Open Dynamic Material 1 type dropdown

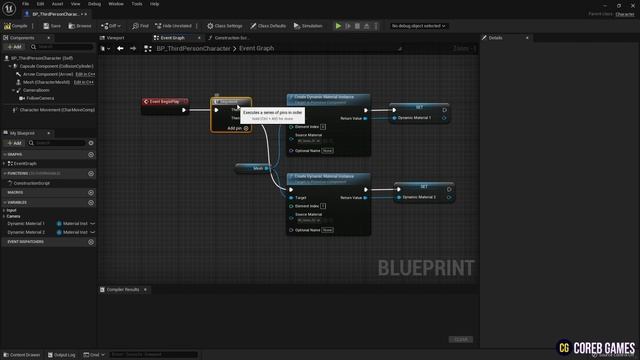click(72, 224)
